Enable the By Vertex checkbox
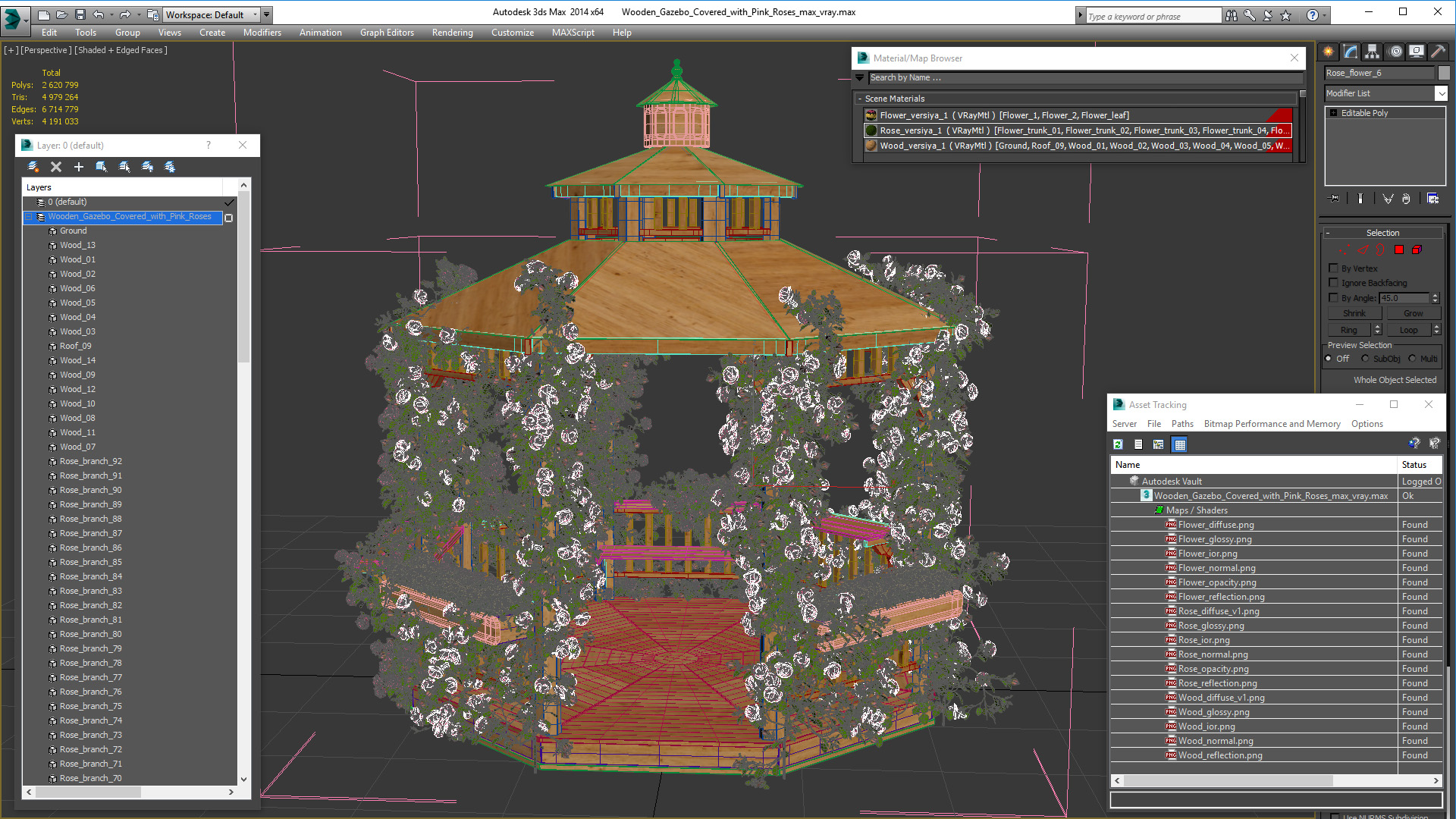1456x819 pixels. point(1334,268)
